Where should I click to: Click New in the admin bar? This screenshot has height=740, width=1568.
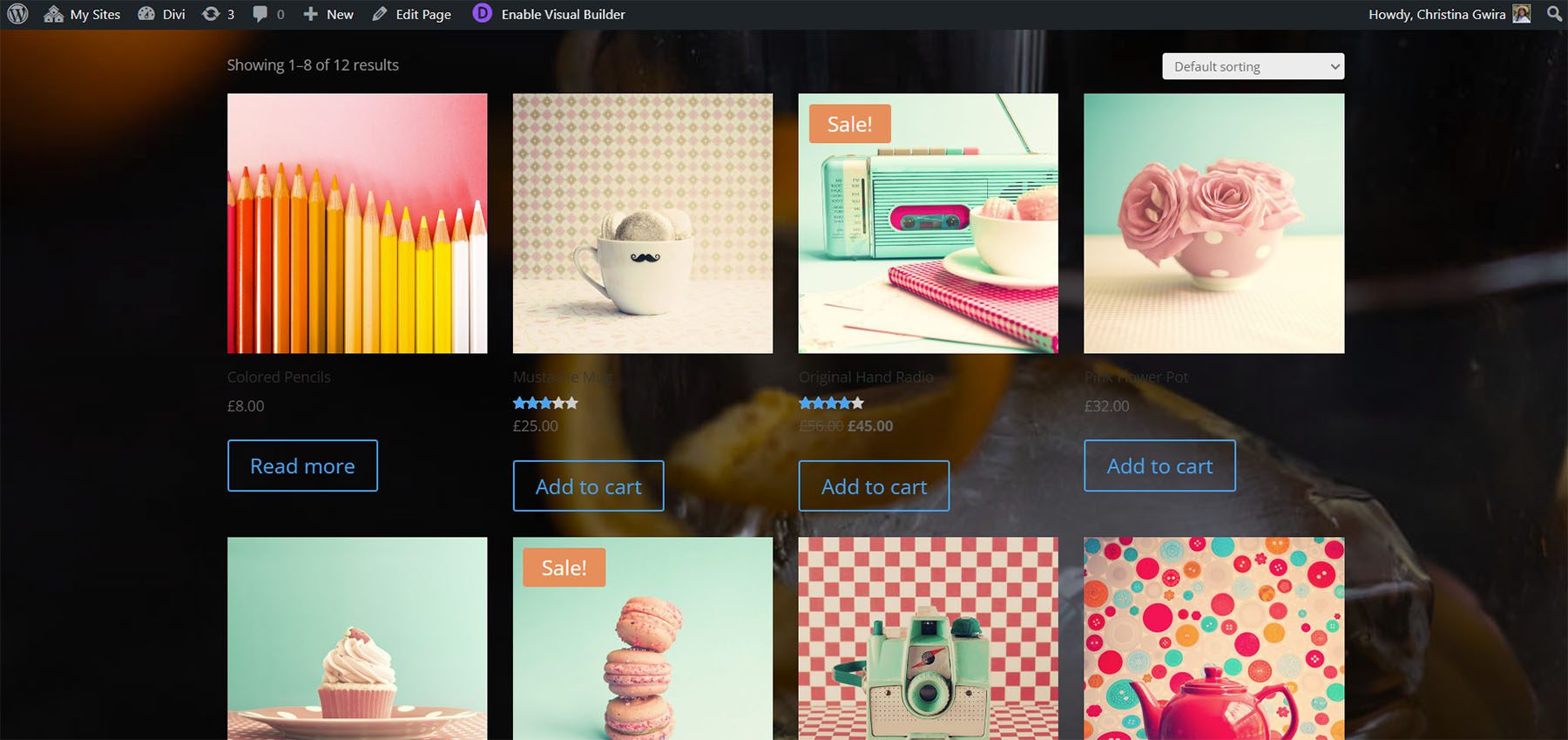[328, 14]
